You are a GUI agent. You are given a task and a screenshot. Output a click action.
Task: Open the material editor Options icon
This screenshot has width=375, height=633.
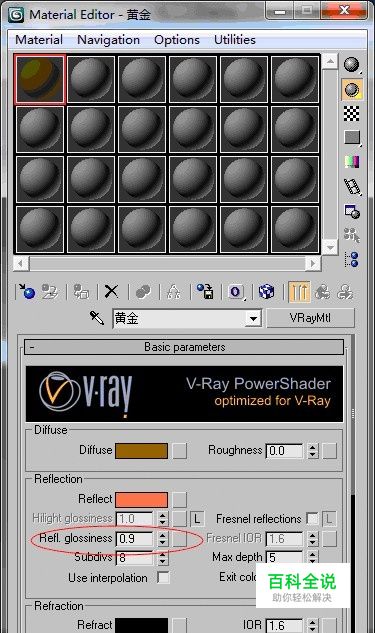pos(352,211)
